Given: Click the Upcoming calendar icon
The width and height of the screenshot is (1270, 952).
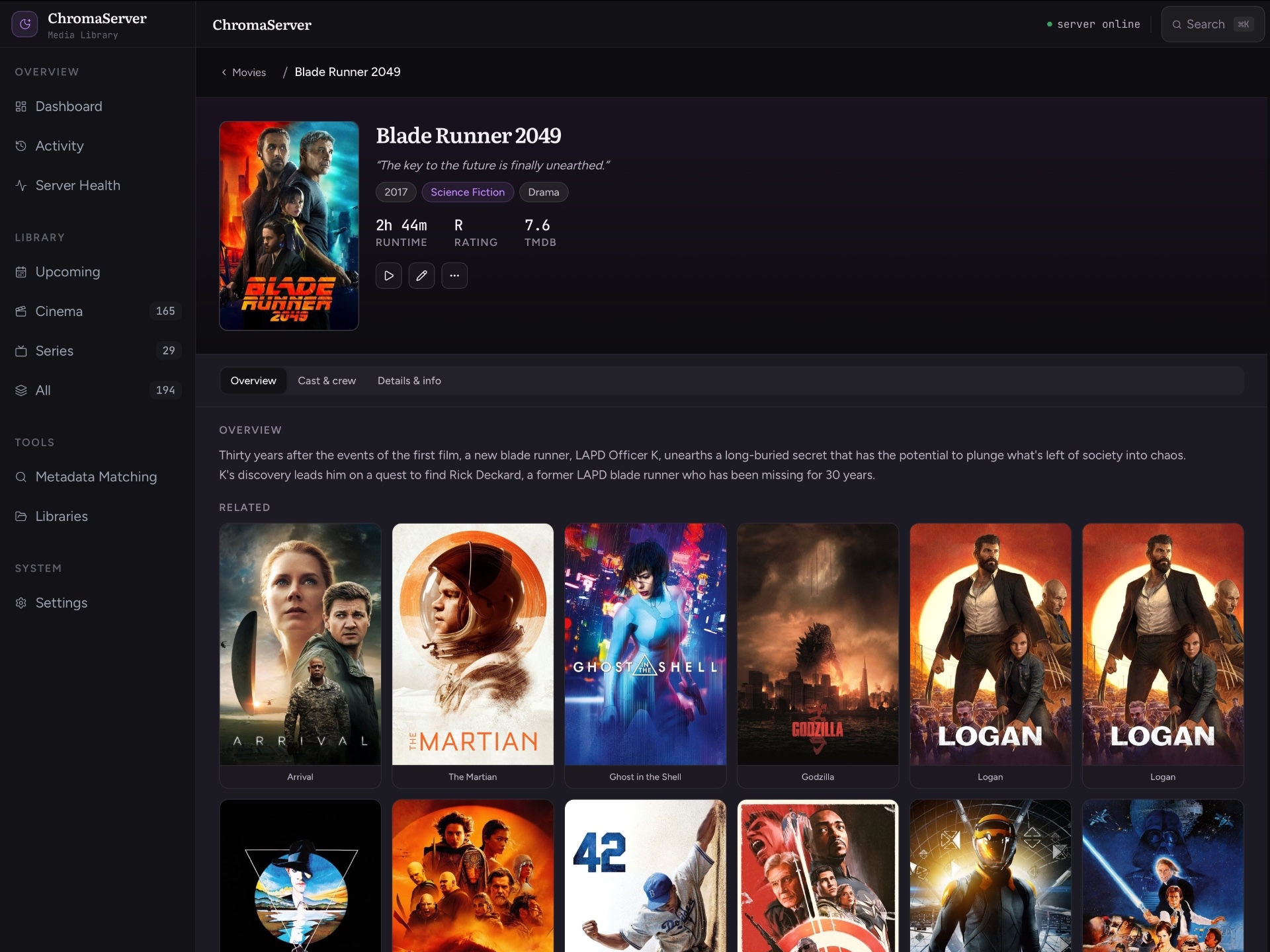Looking at the screenshot, I should coord(21,272).
